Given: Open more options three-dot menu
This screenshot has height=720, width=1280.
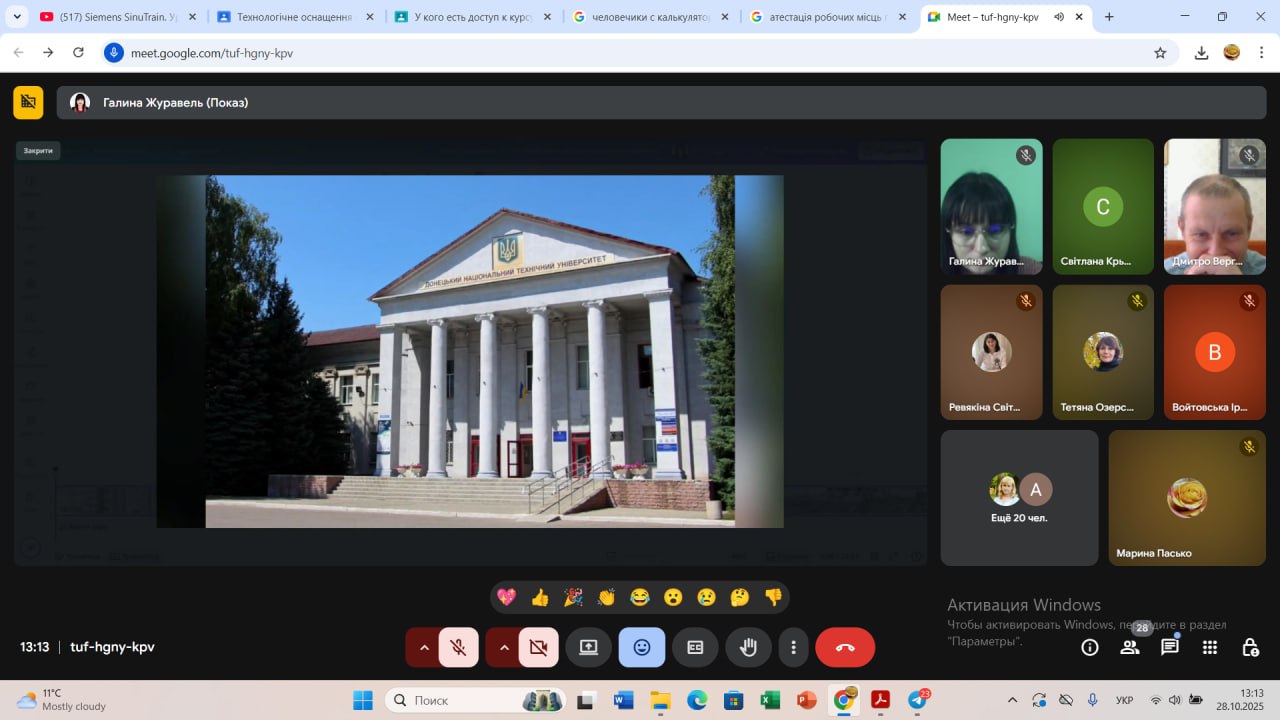Looking at the screenshot, I should pyautogui.click(x=793, y=647).
